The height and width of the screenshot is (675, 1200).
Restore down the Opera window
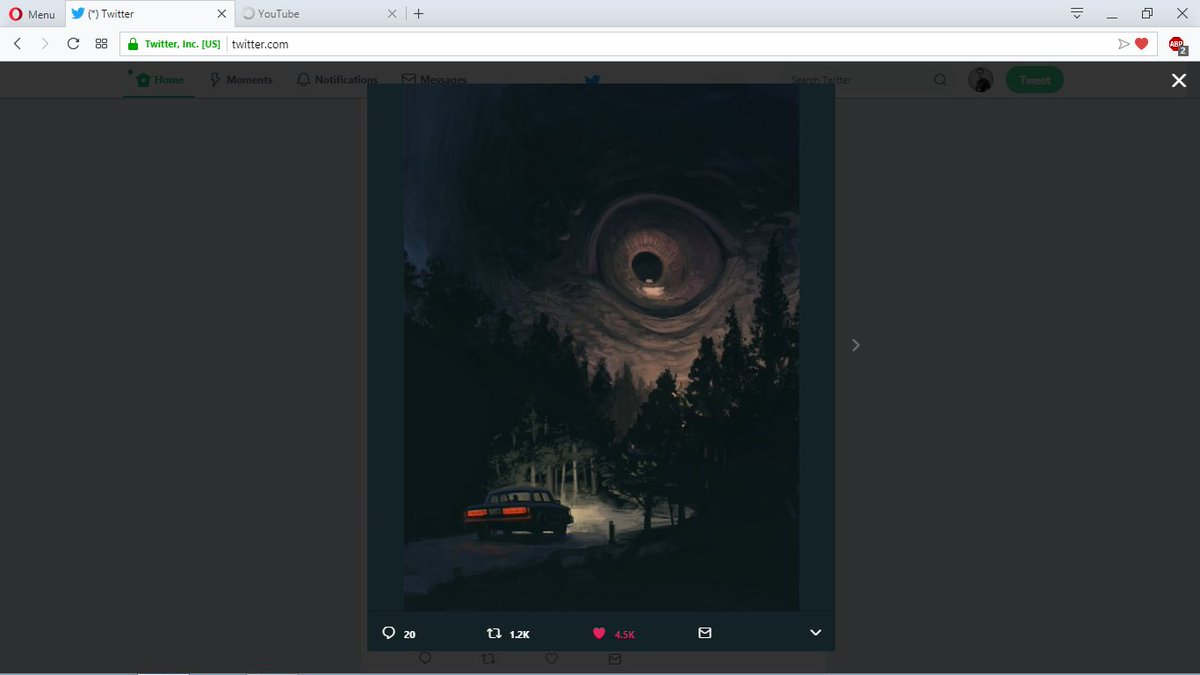point(1147,13)
